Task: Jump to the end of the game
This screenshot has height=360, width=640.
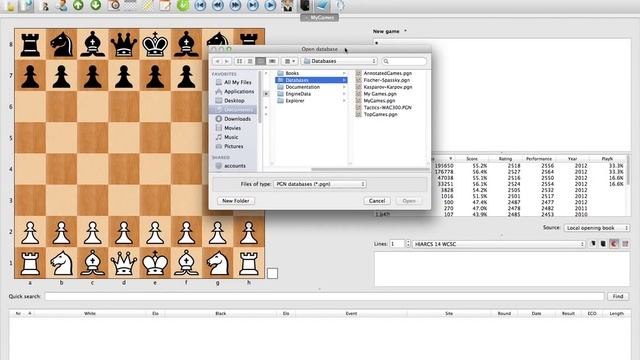Action: coord(253,5)
